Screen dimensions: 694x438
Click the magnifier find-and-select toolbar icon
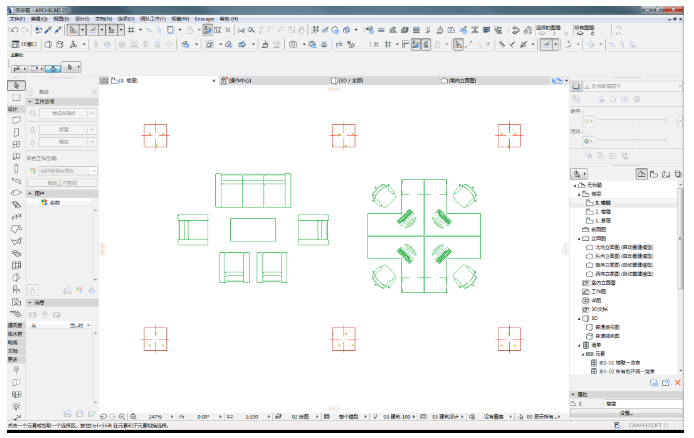(x=251, y=30)
